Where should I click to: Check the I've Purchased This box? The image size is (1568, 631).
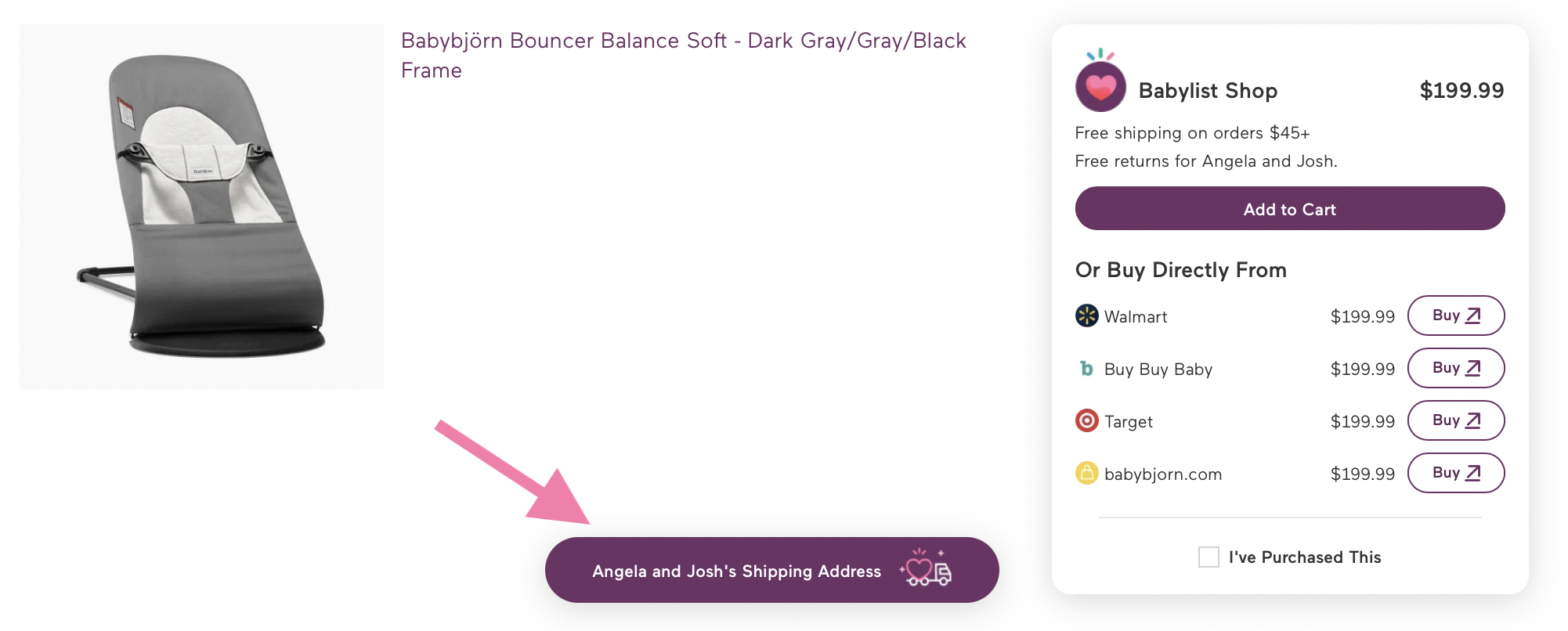(1209, 557)
